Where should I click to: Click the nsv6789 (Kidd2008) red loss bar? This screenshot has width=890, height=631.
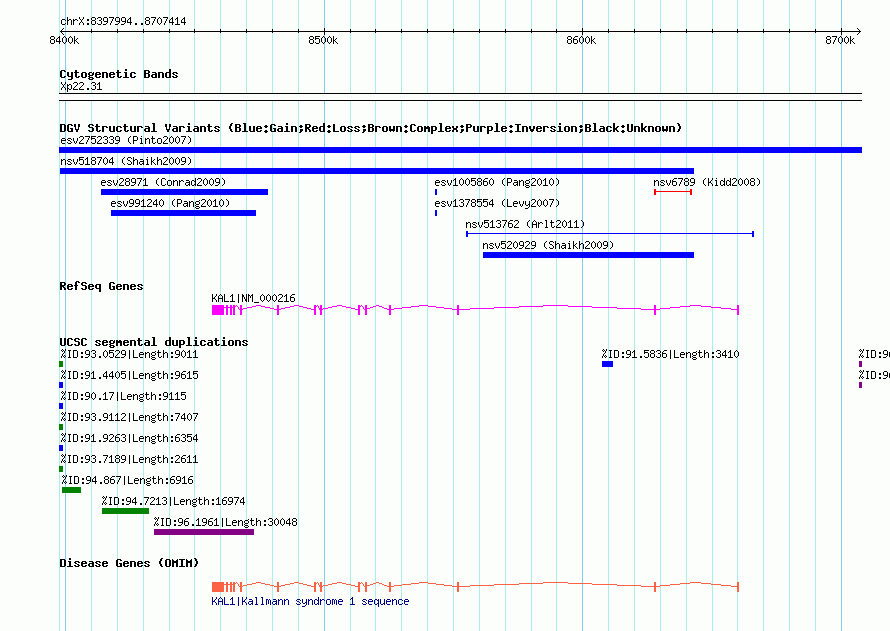coord(673,192)
